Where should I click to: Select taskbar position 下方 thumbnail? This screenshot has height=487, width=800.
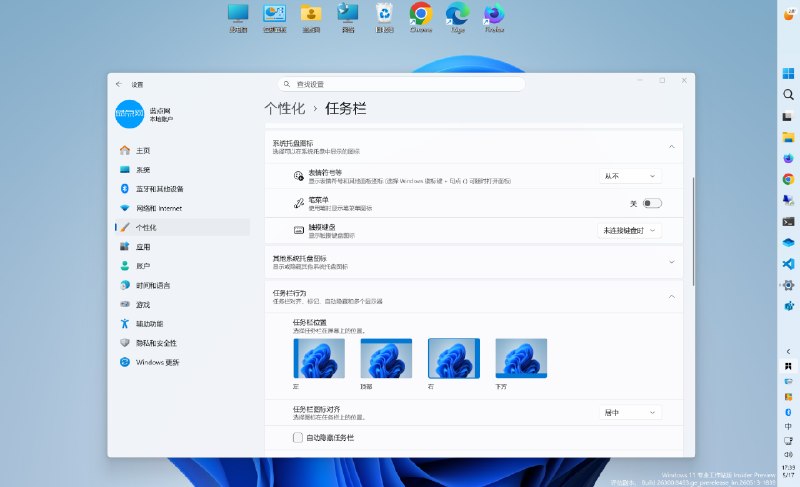click(x=521, y=358)
